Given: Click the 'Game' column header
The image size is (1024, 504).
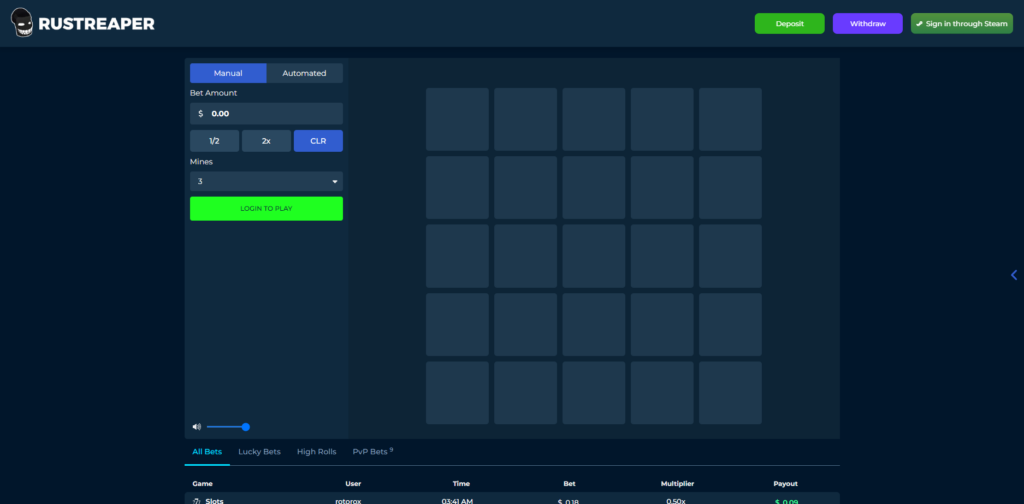Looking at the screenshot, I should 202,484.
